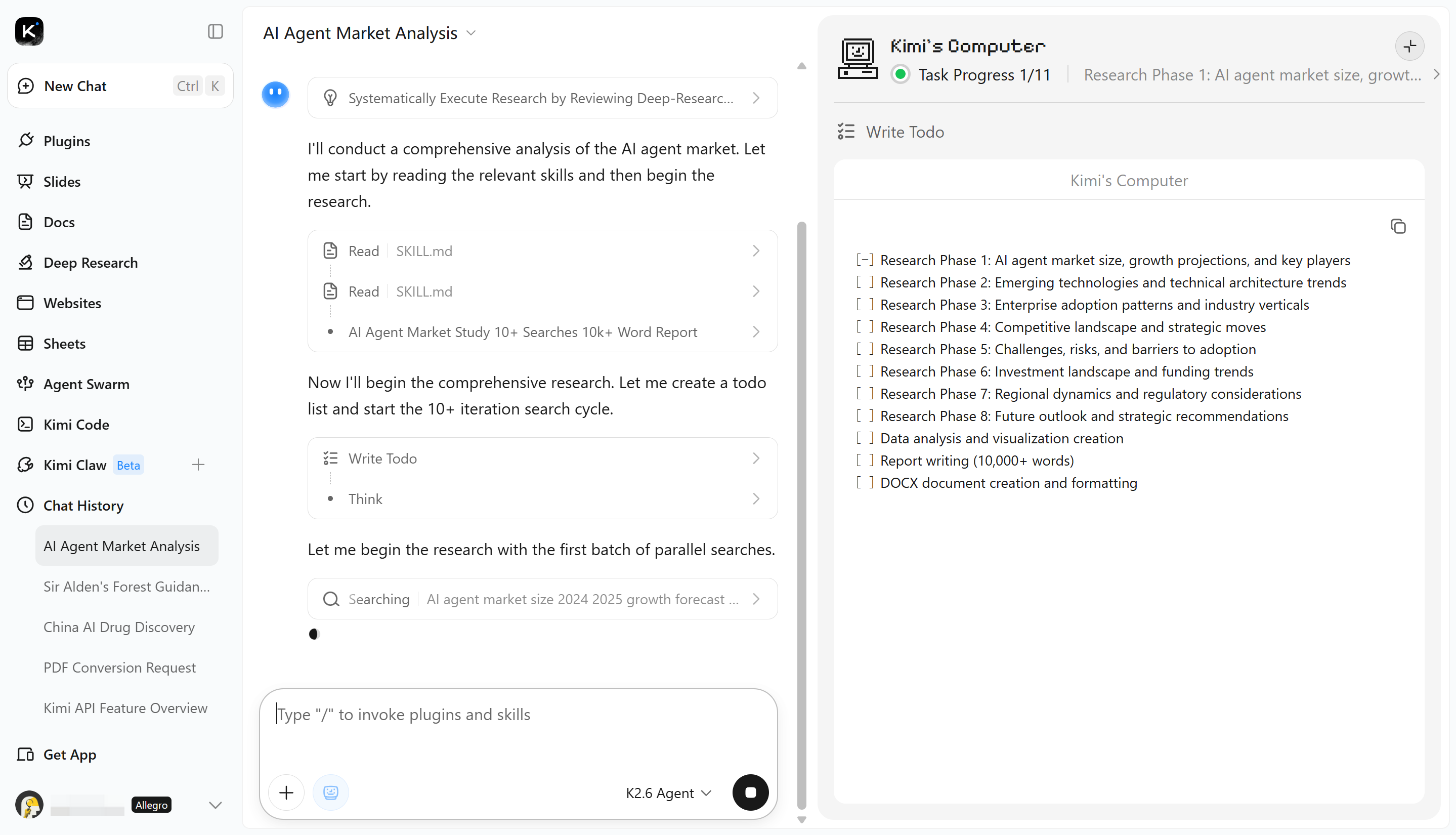Click the Kimi logo icon
Image resolution: width=1456 pixels, height=835 pixels.
tap(29, 31)
